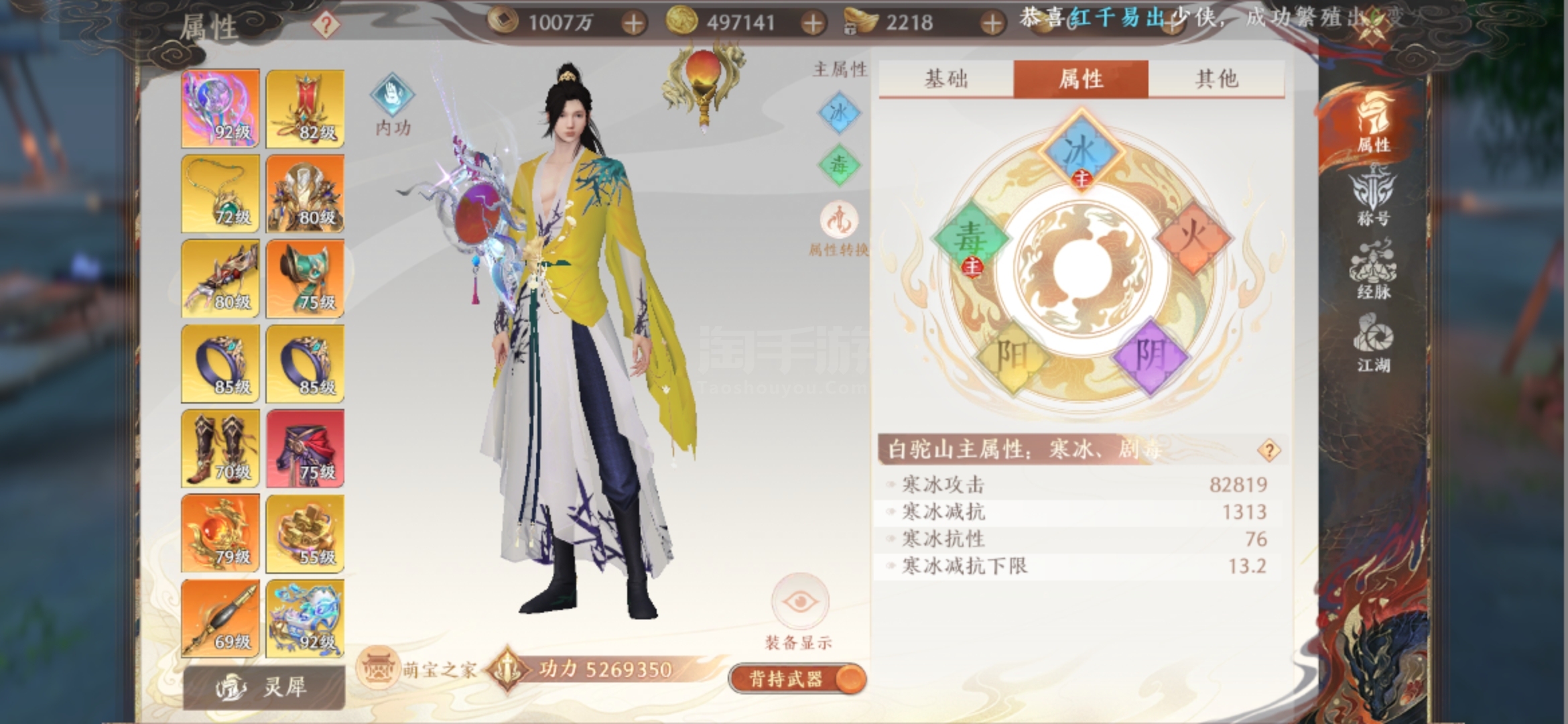The width and height of the screenshot is (1568, 724).
Task: Expand help for 白驼山主属性 header
Action: tap(1268, 450)
